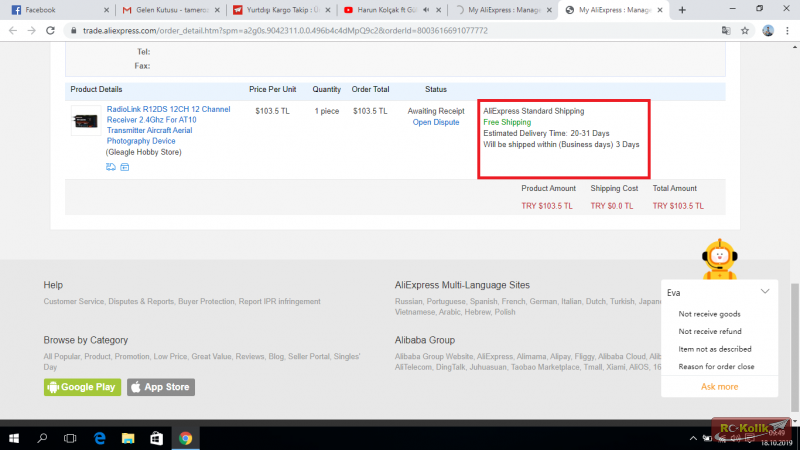800x450 pixels.
Task: Click the address bar URL
Action: point(285,31)
